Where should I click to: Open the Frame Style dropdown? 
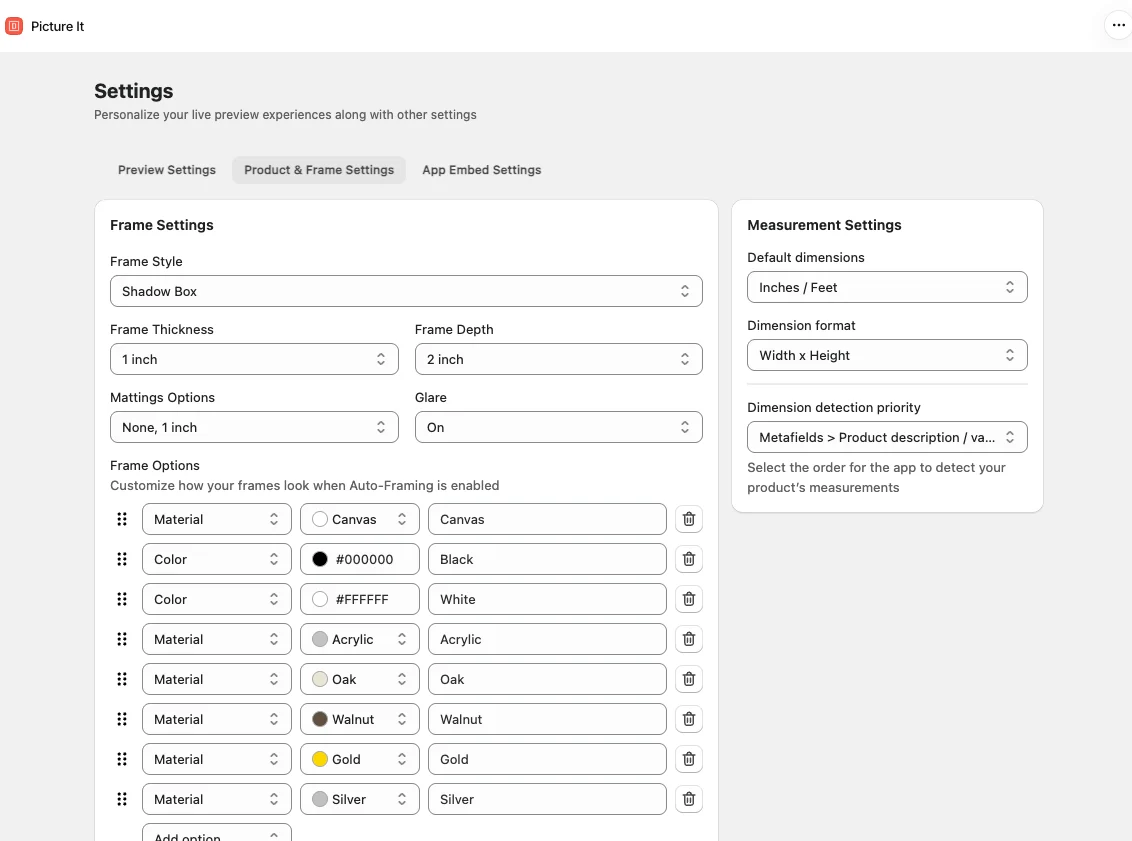click(x=406, y=291)
